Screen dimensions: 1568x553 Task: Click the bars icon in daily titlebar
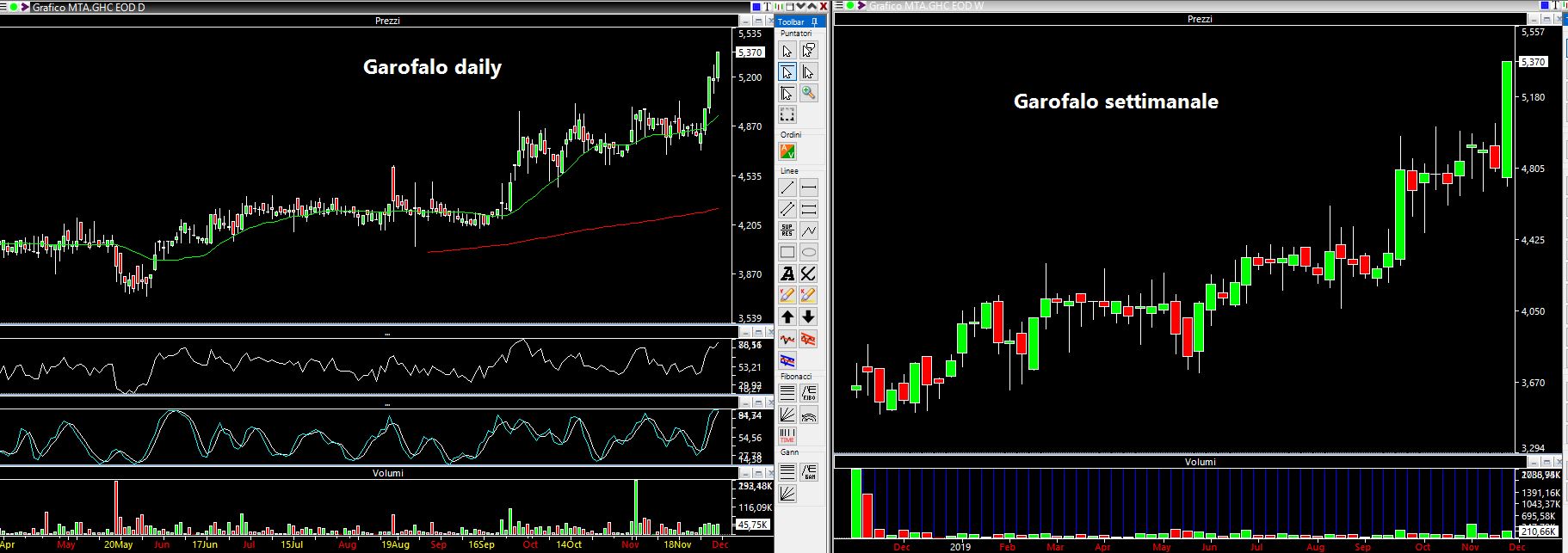click(x=779, y=6)
